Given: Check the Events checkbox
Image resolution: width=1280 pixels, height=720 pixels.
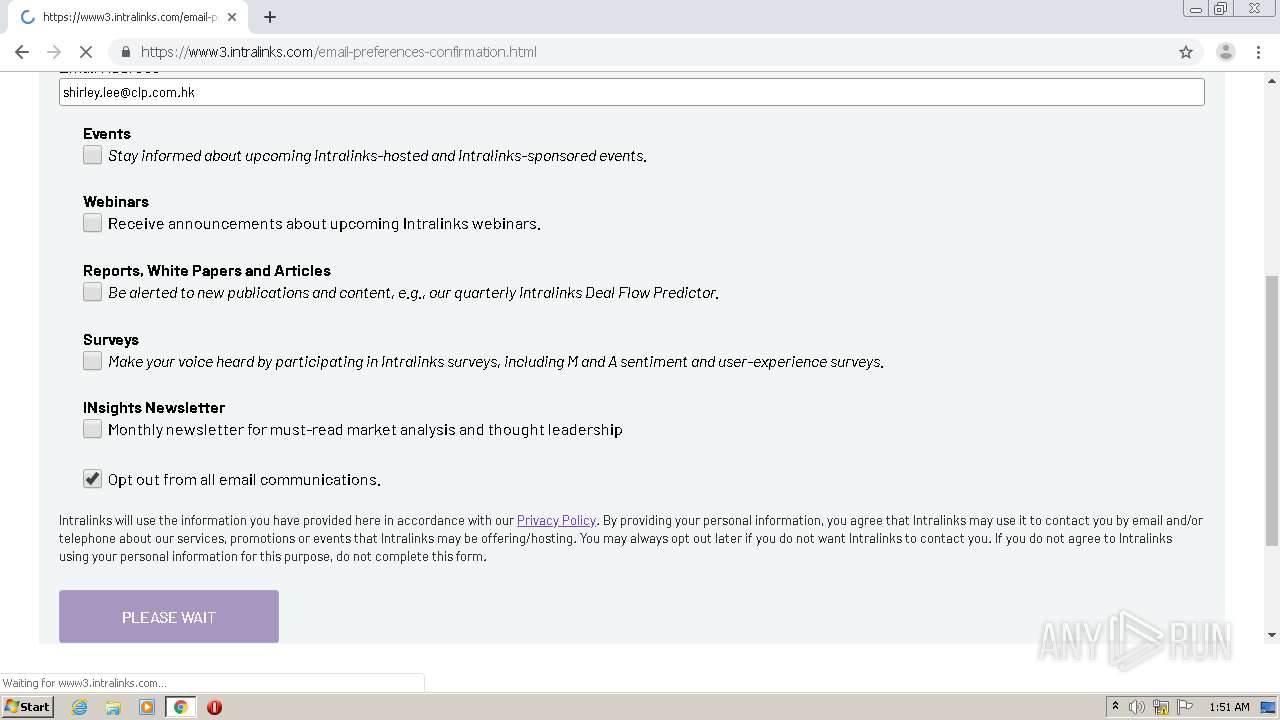Looking at the screenshot, I should tap(92, 155).
